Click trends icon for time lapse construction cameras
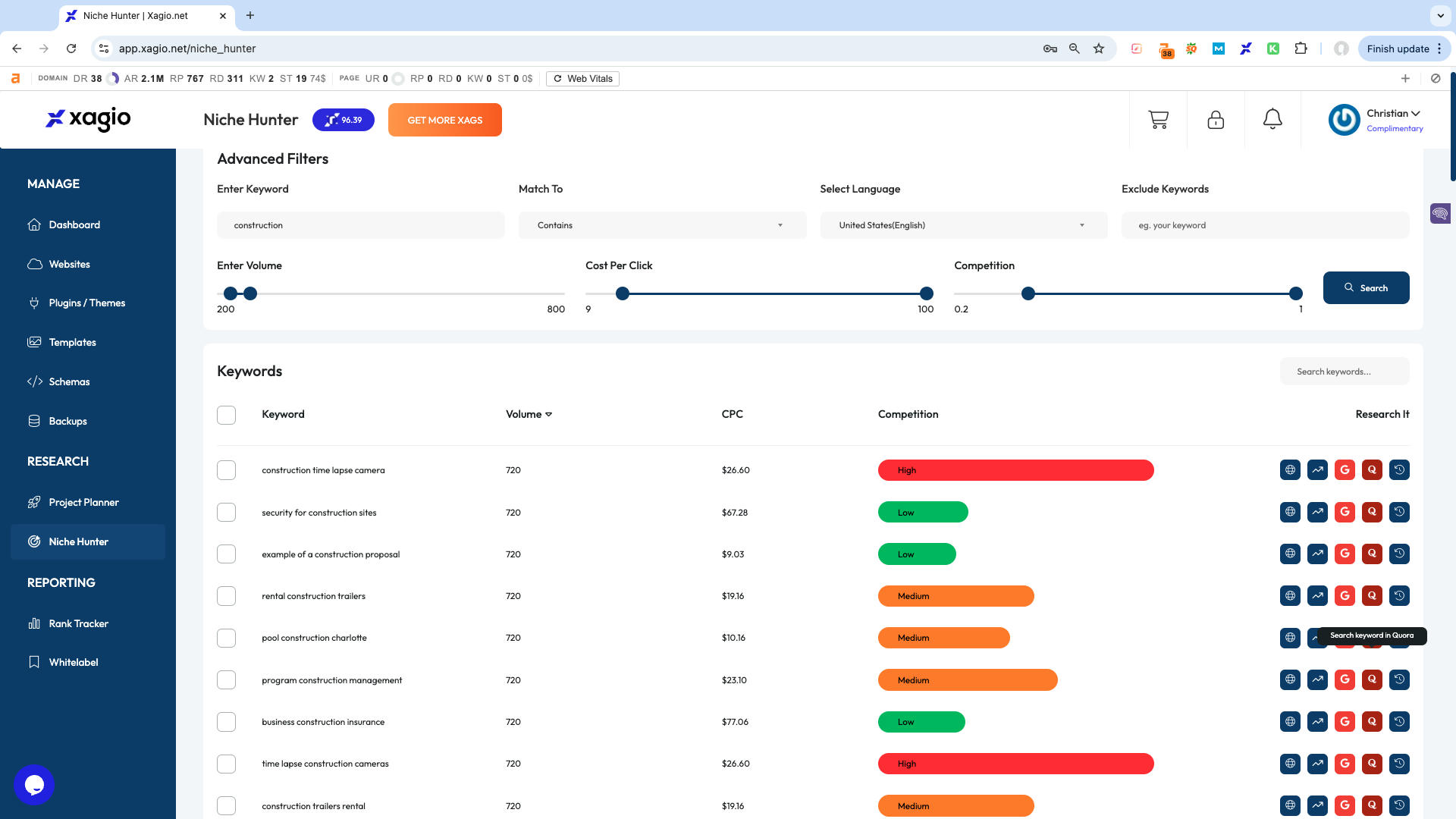 pyautogui.click(x=1317, y=764)
